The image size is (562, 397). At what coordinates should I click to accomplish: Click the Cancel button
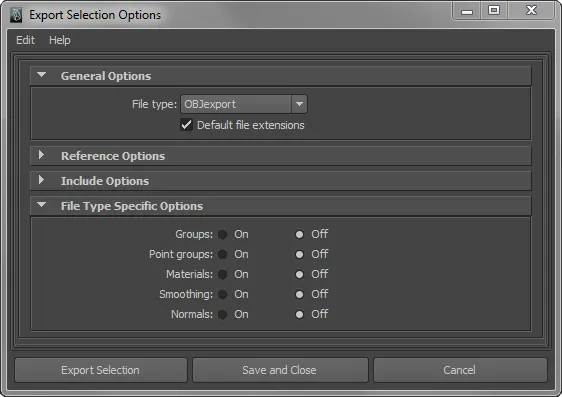(460, 370)
